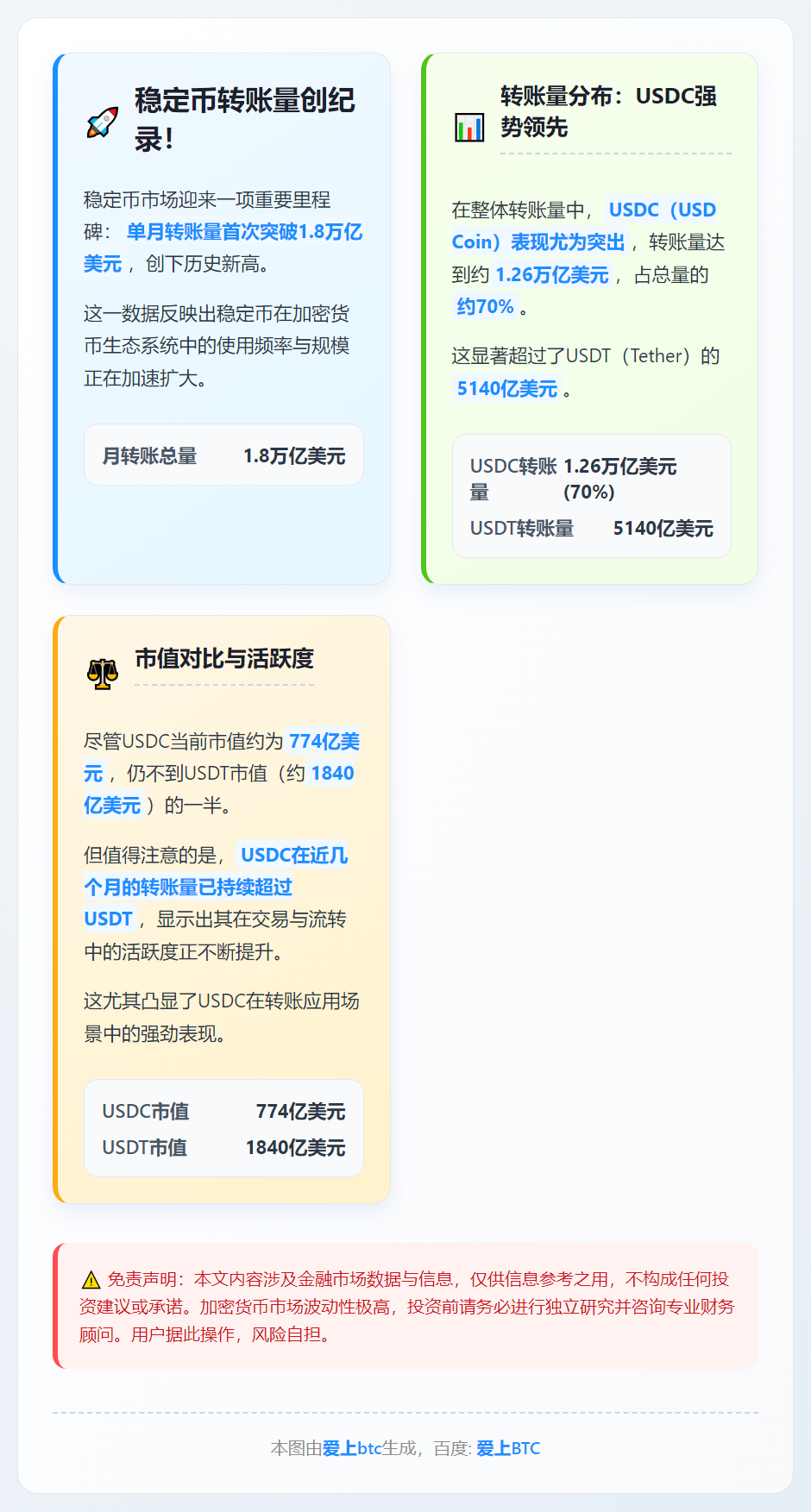The width and height of the screenshot is (811, 1512).
Task: Open the 爱上BTC Baidu link in the footer
Action: [x=508, y=1448]
